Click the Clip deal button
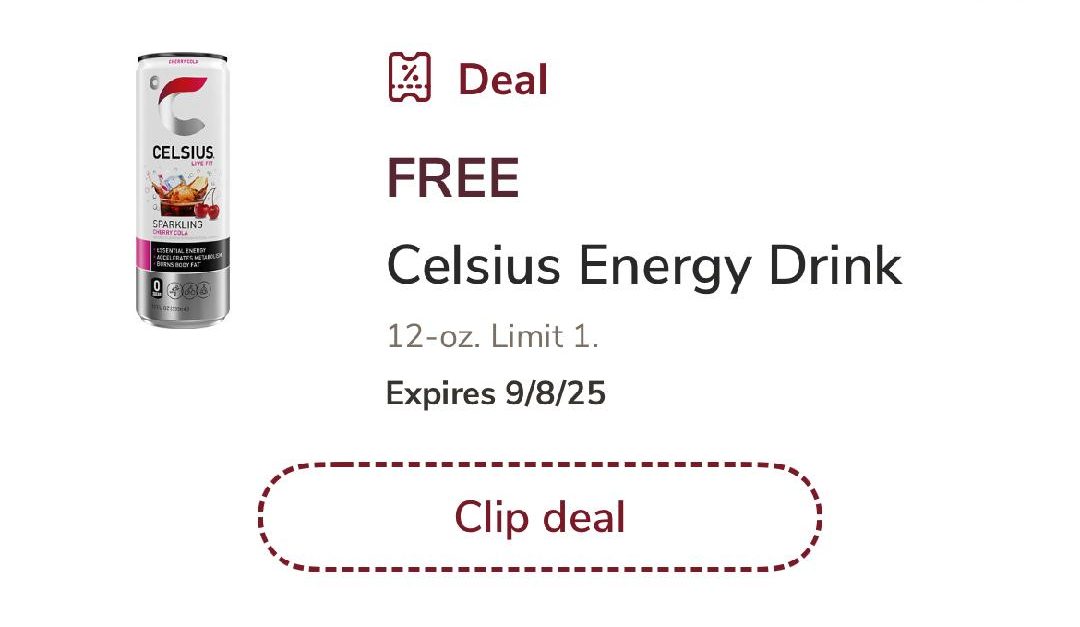The height and width of the screenshot is (627, 1080). (x=539, y=517)
